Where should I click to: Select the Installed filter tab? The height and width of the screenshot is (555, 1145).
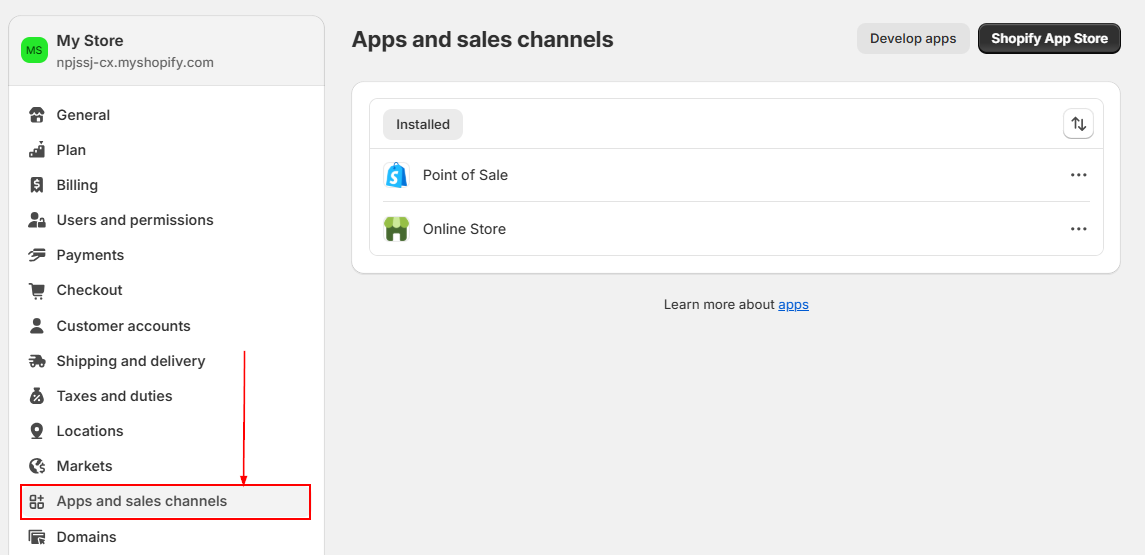[423, 124]
